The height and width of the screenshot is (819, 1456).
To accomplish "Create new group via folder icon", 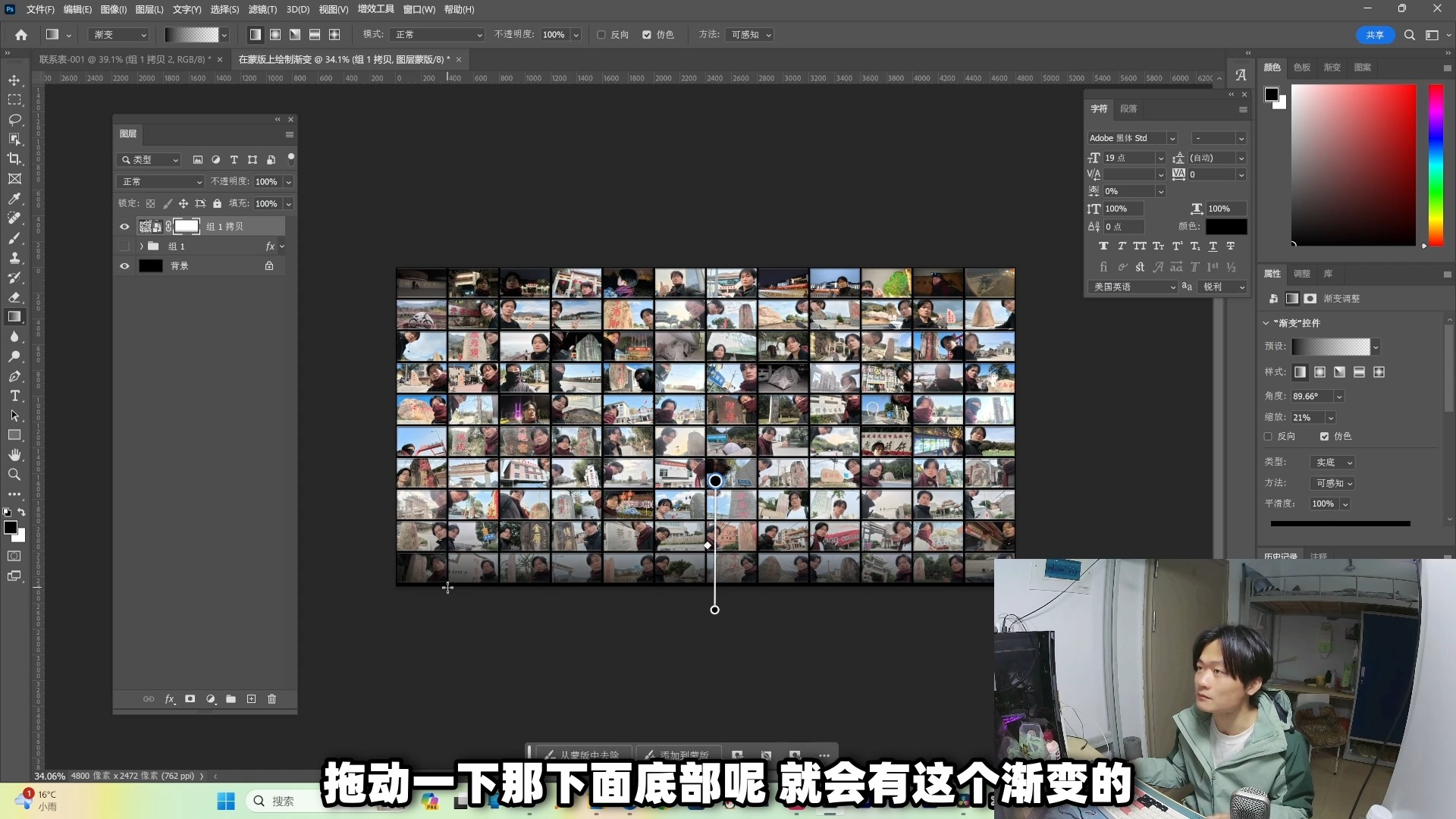I will pos(231,699).
